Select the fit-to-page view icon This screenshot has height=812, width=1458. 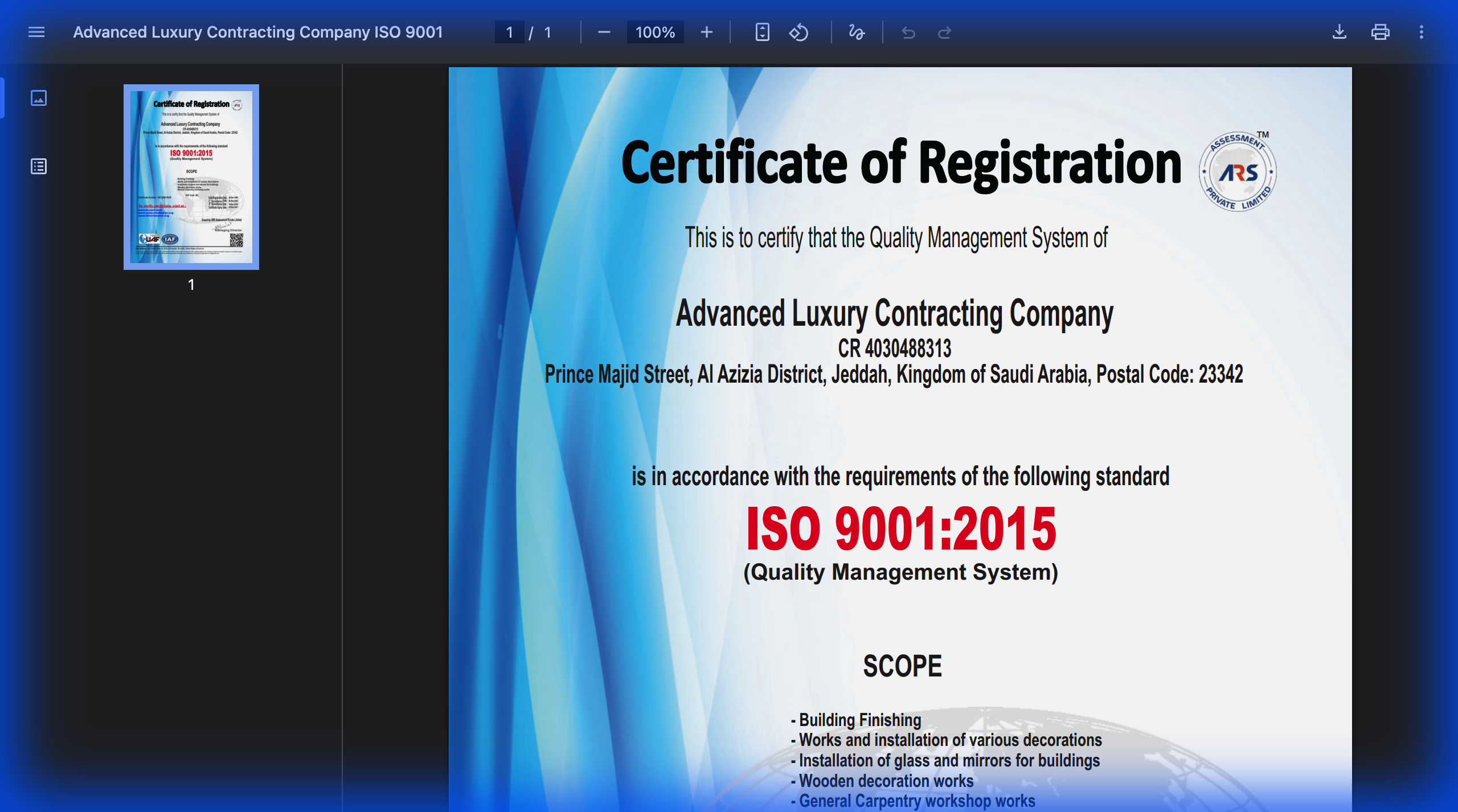(x=761, y=32)
